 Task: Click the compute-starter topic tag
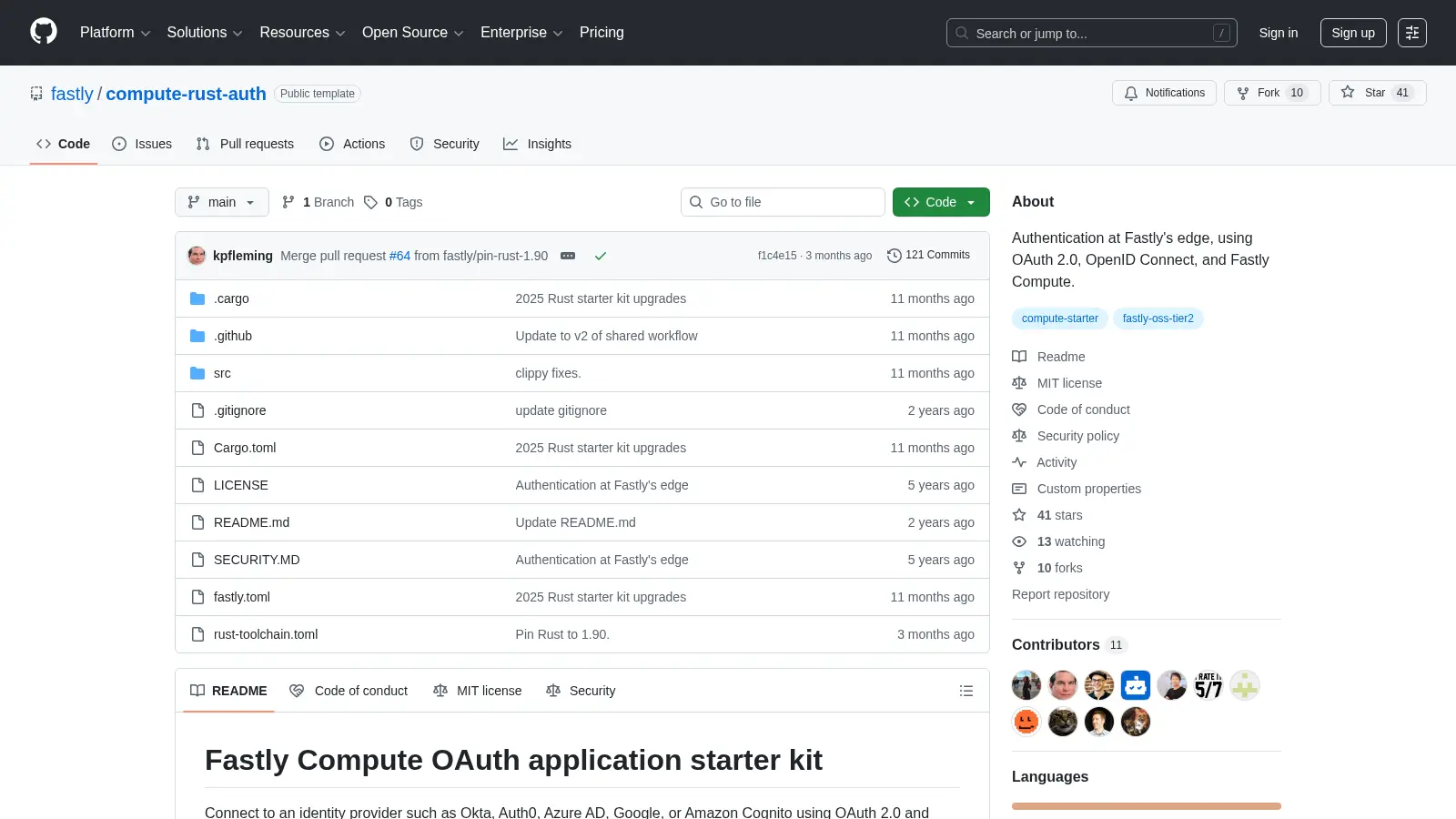pos(1059,318)
